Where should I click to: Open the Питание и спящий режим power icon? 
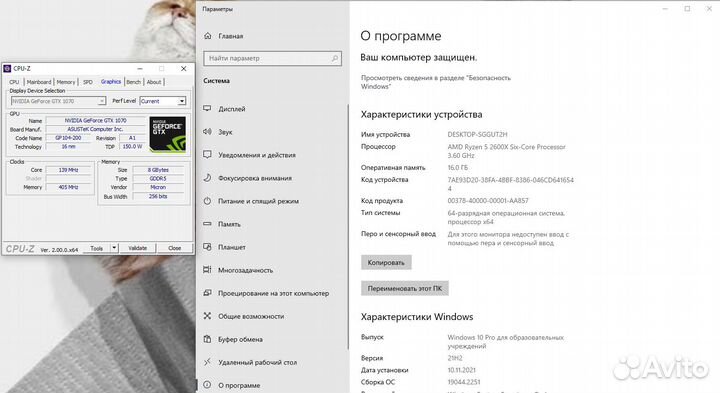click(x=208, y=201)
